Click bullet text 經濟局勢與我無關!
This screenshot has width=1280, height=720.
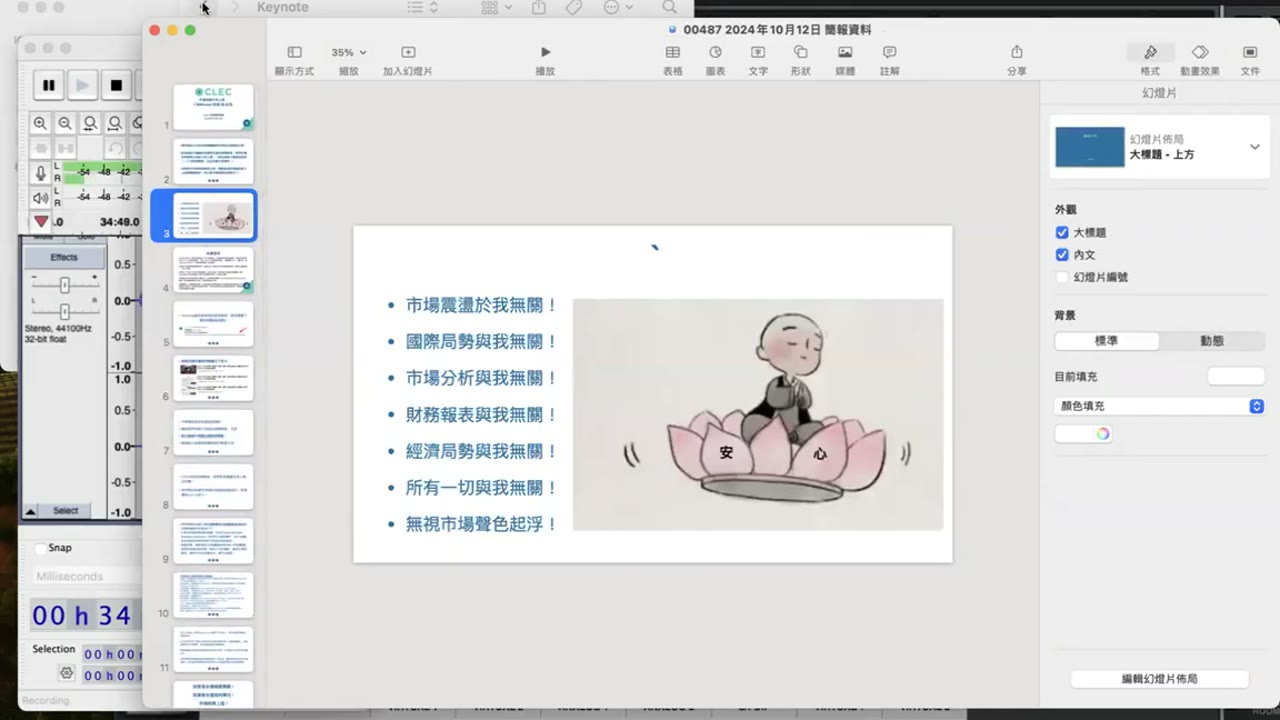tap(481, 451)
